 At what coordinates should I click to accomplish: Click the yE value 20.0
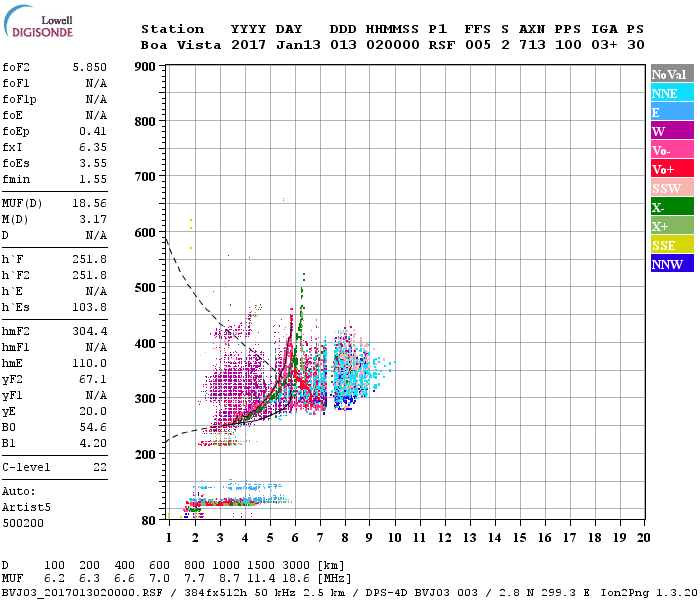point(93,412)
